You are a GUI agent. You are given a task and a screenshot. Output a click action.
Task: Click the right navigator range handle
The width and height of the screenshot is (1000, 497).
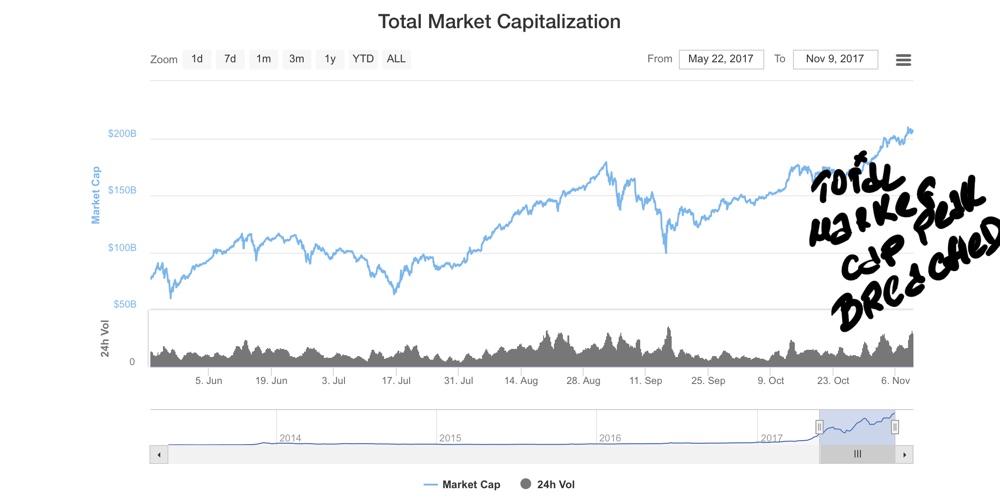tap(895, 427)
